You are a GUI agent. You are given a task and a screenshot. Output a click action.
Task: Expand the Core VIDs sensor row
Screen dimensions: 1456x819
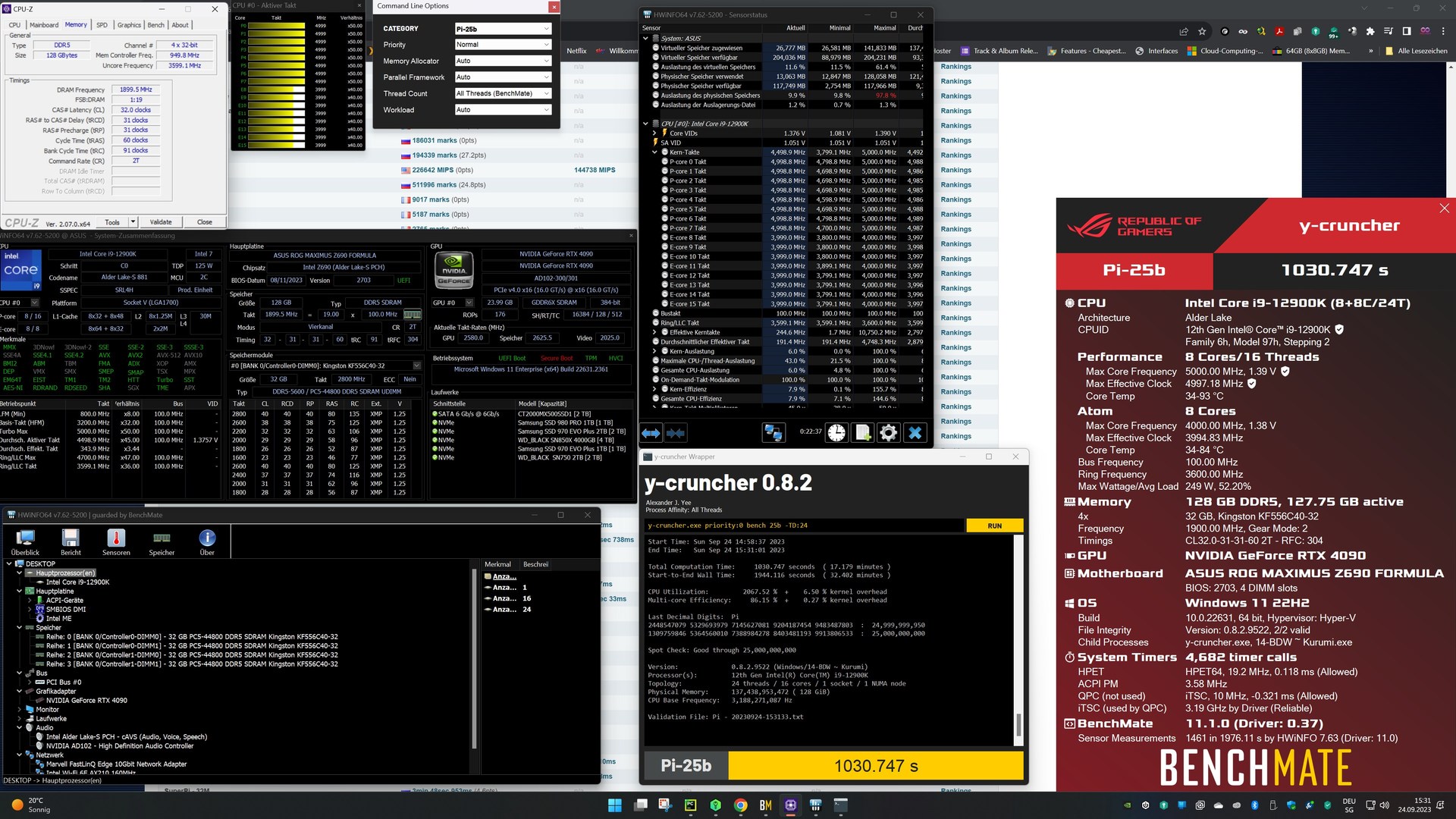(x=654, y=133)
